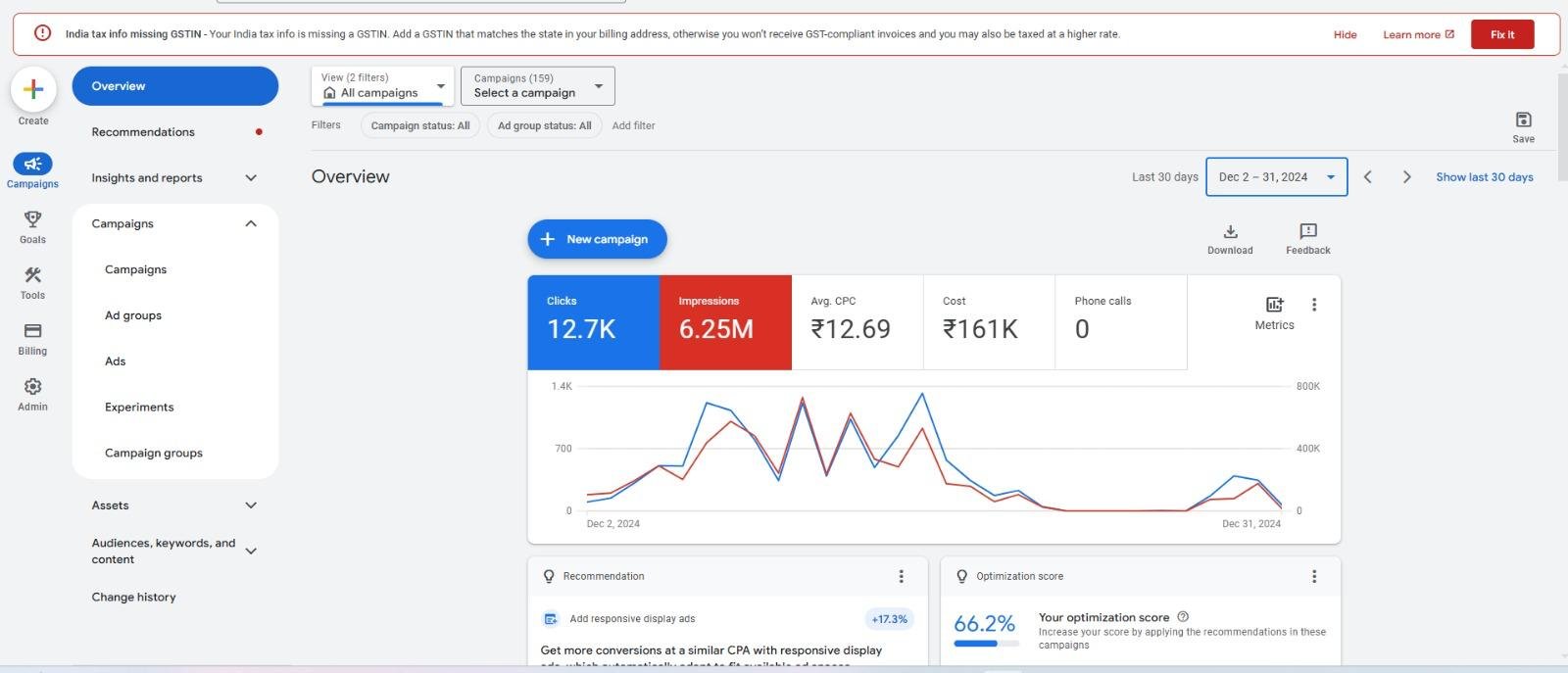Expand the Insights and reports section
This screenshot has height=673, width=1568.
point(174,178)
